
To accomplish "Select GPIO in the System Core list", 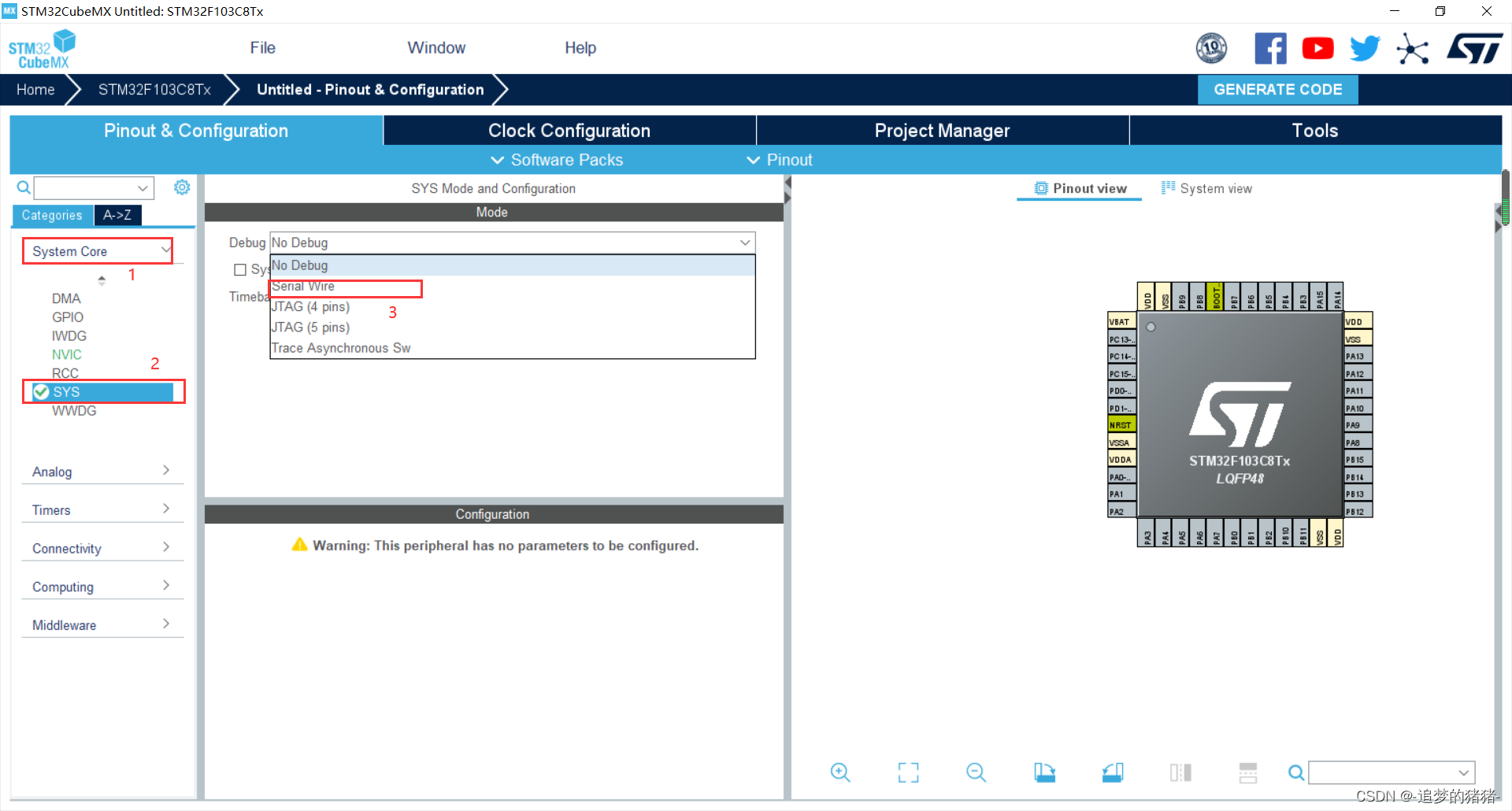I will point(68,317).
